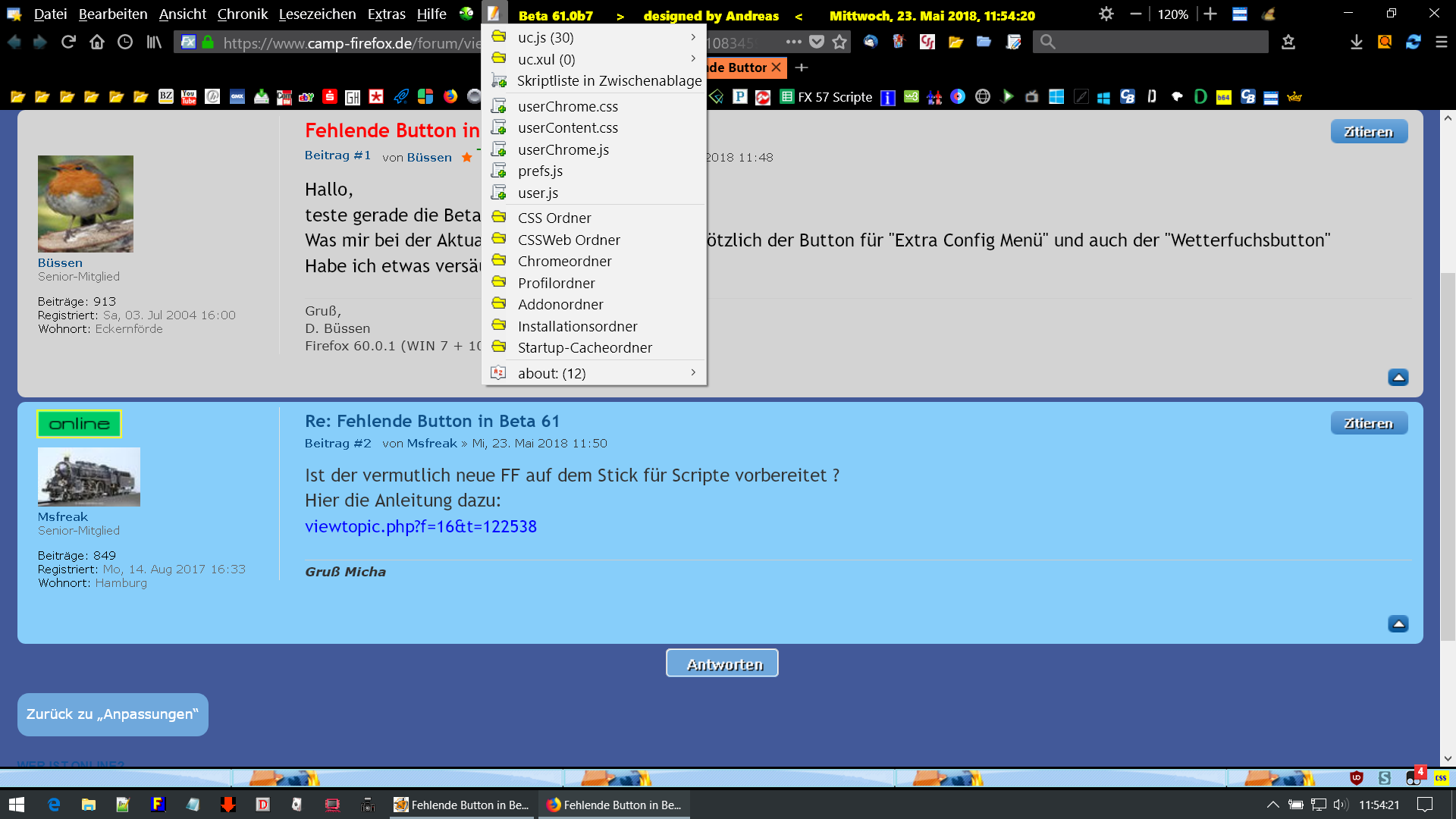Click the downloads arrow icon

tap(1356, 42)
